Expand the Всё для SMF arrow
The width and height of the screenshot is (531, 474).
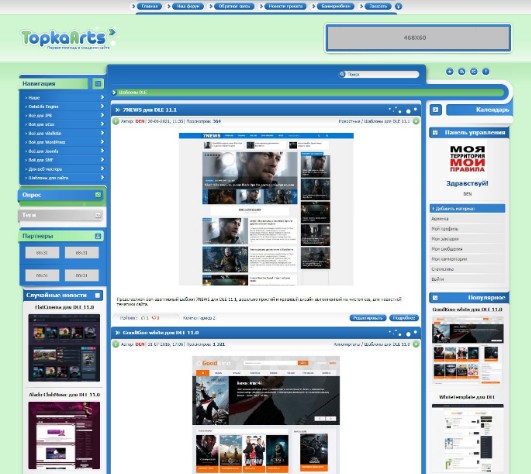(102, 159)
